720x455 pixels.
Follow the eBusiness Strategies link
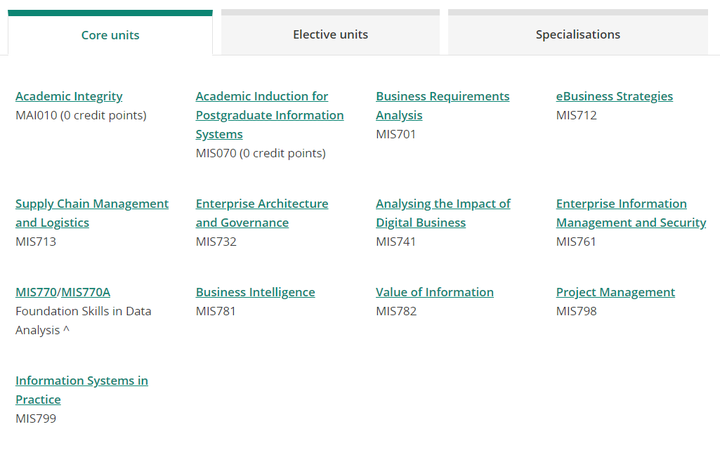click(x=614, y=96)
